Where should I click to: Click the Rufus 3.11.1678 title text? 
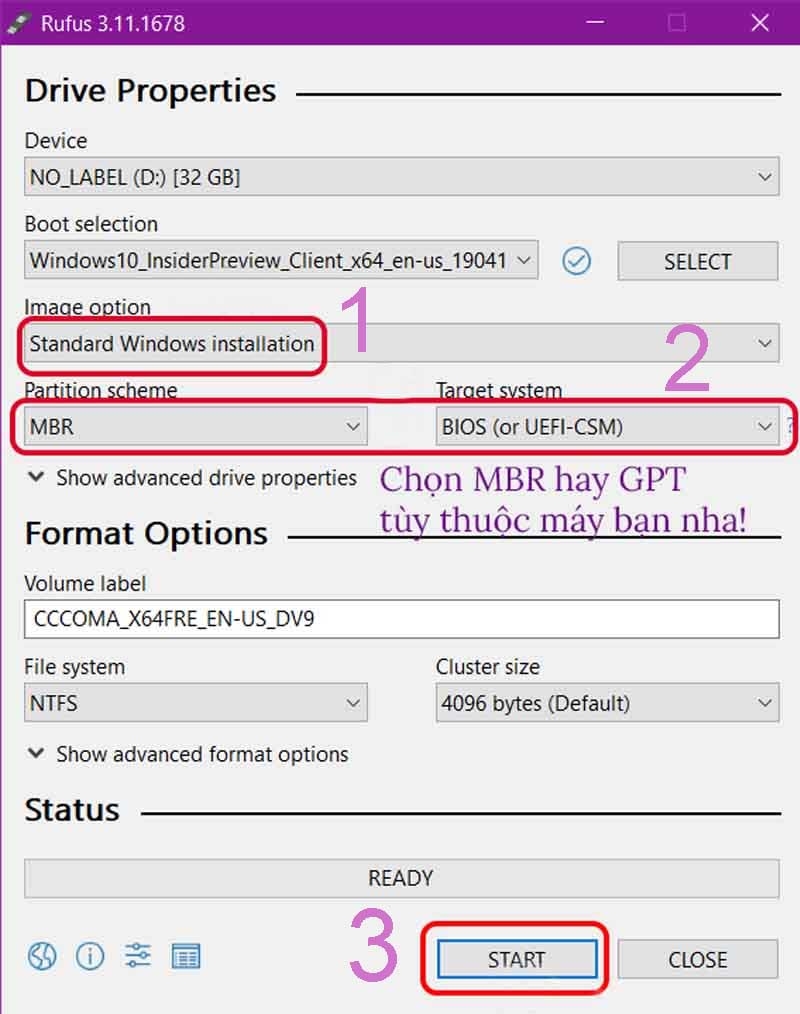pos(113,23)
